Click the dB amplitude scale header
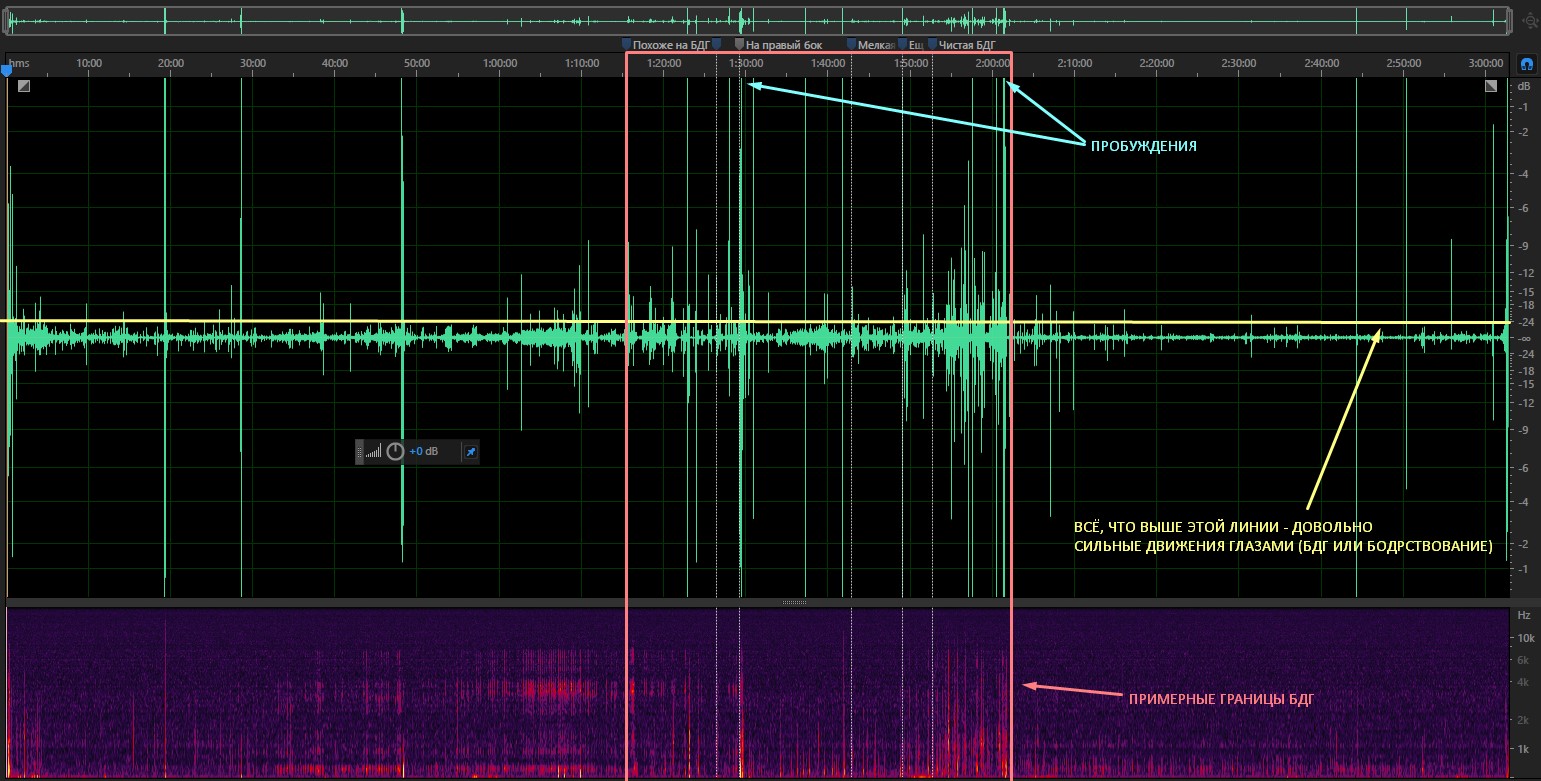Screen dimensions: 1541x781 1523,86
